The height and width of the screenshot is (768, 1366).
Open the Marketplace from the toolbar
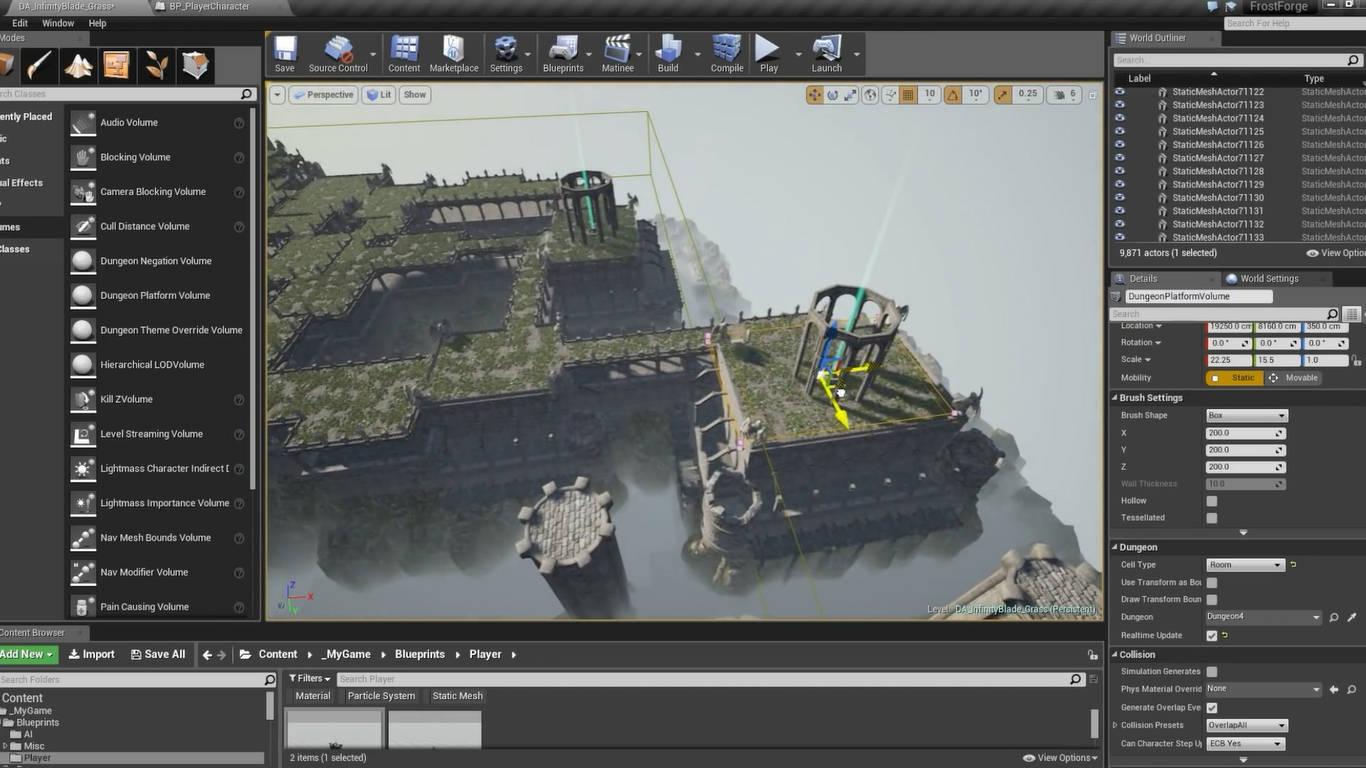click(454, 54)
